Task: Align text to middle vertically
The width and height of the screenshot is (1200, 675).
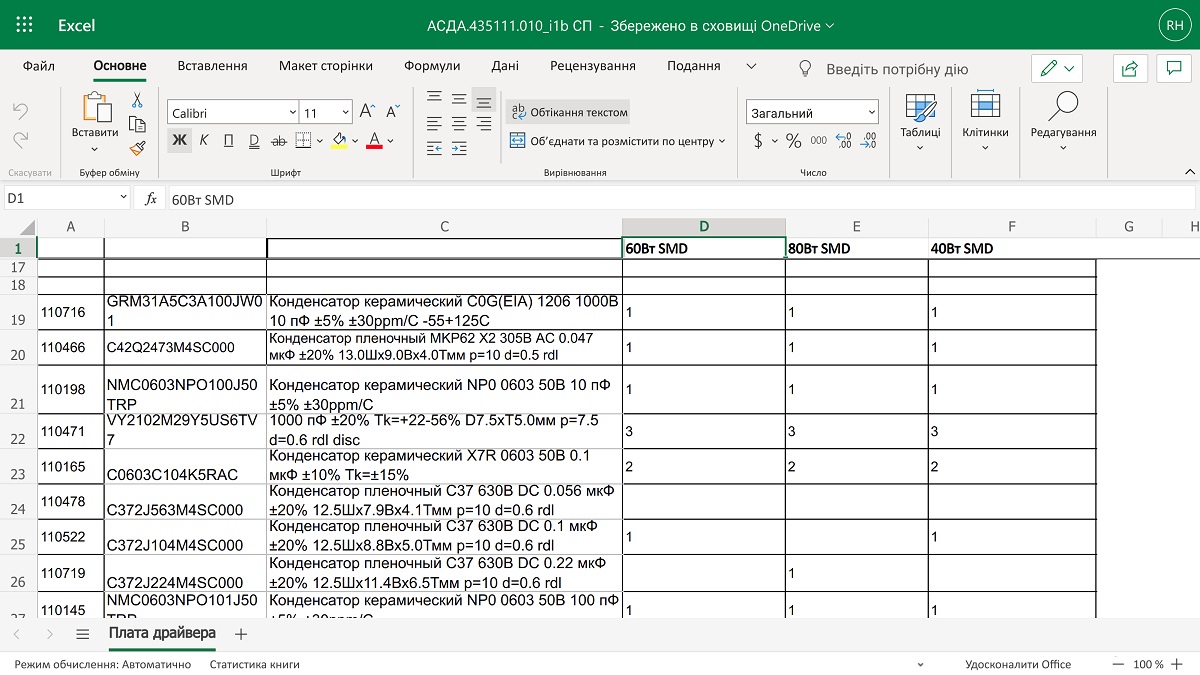Action: pos(459,99)
